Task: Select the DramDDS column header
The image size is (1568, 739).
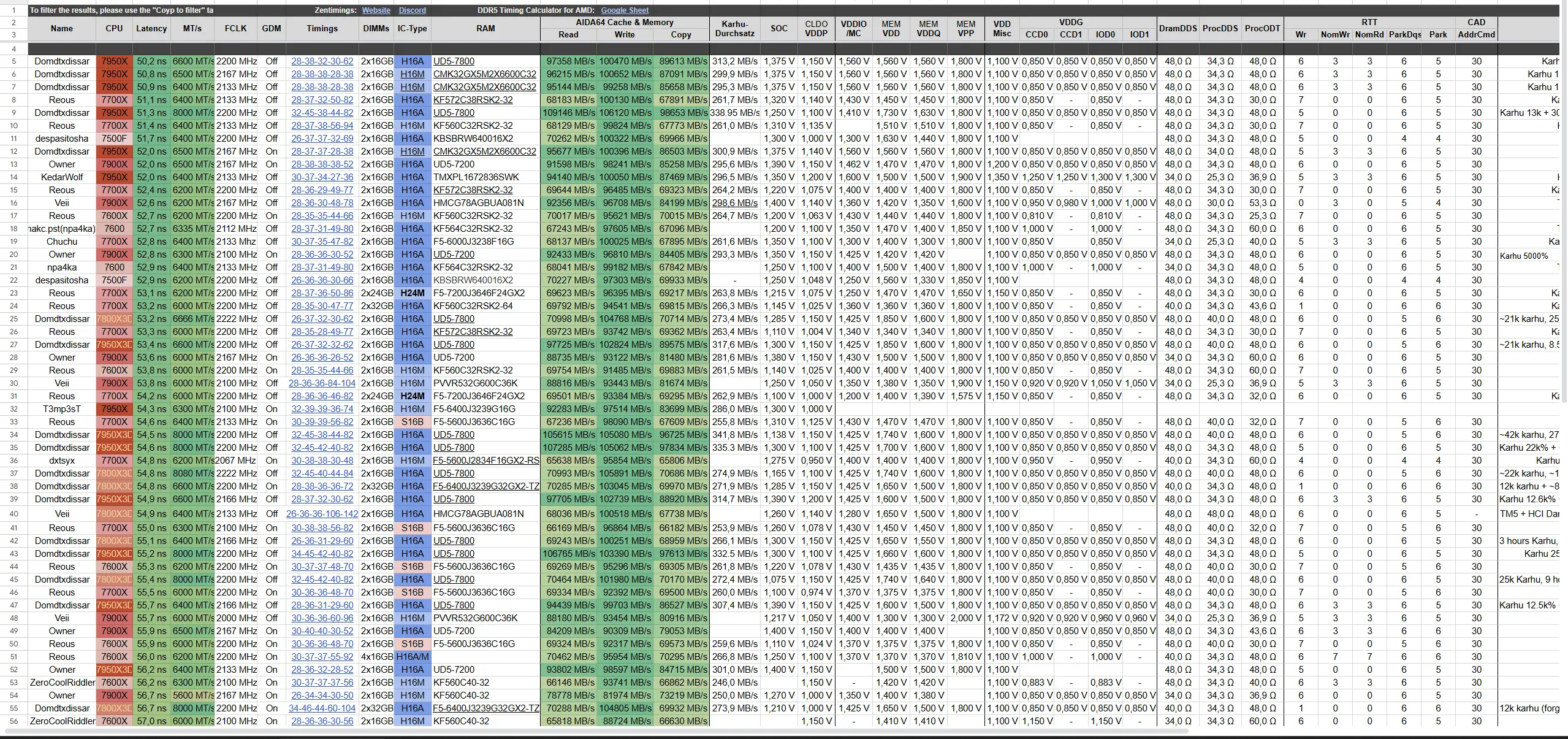Action: (1178, 28)
